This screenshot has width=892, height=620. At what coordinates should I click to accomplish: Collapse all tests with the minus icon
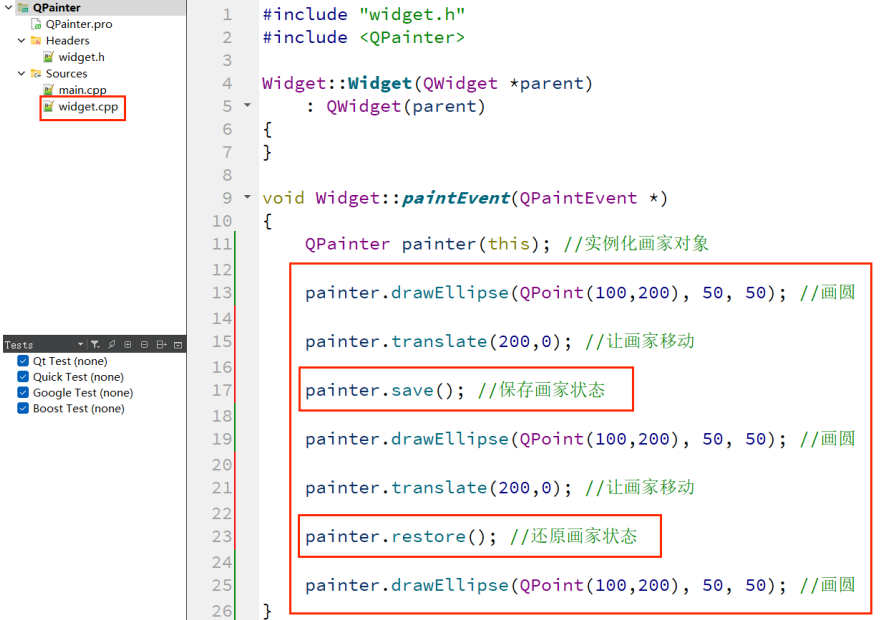pos(144,345)
